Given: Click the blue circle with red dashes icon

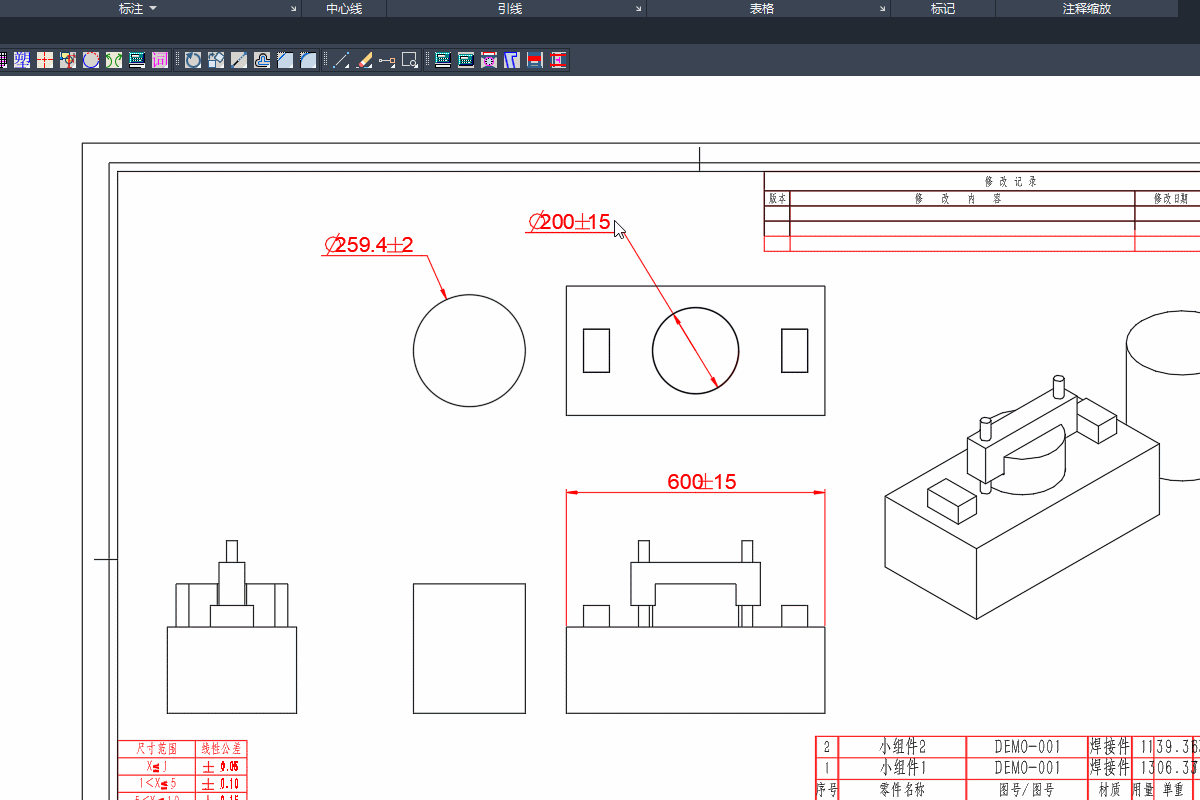Looking at the screenshot, I should 91,60.
